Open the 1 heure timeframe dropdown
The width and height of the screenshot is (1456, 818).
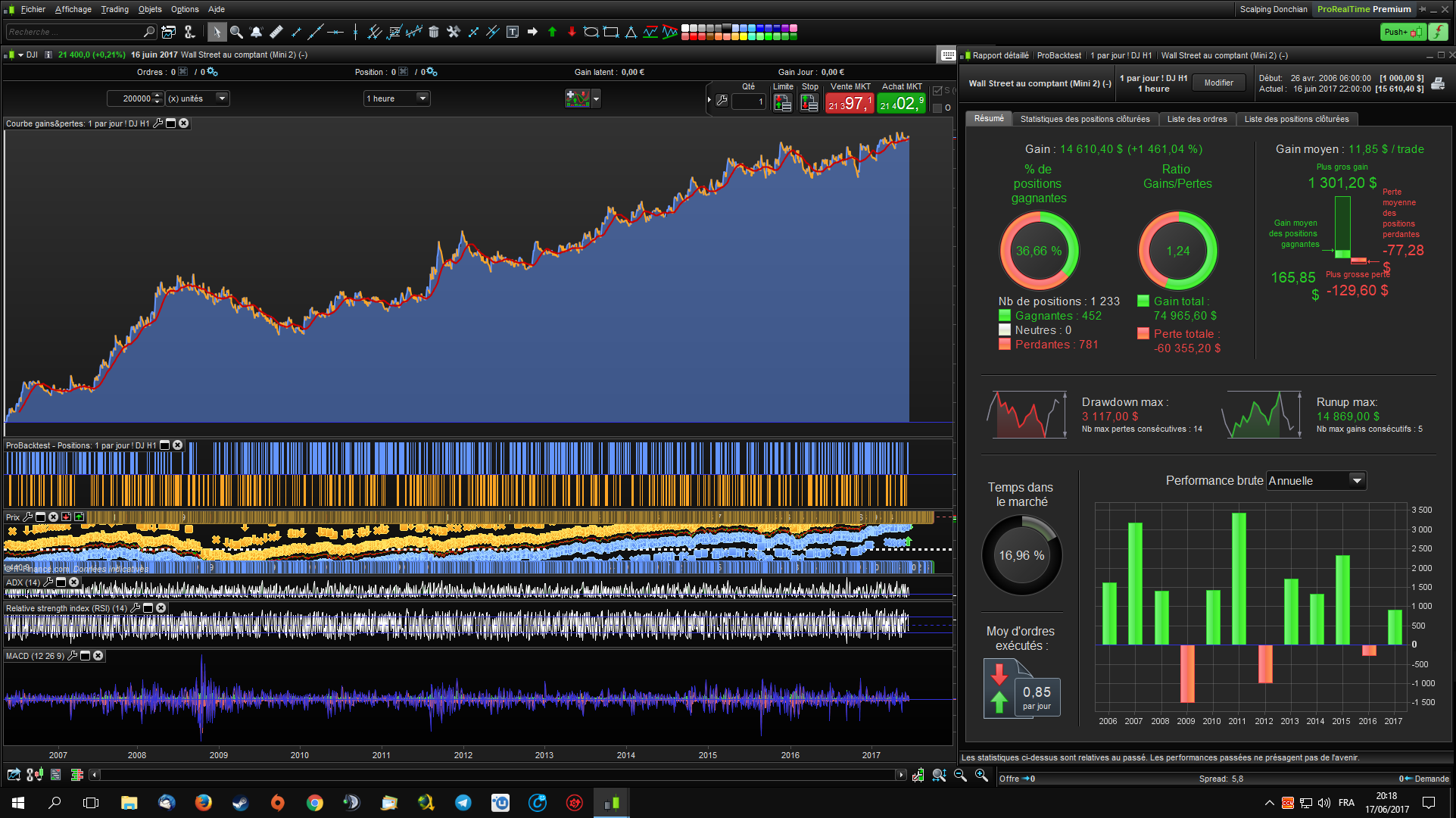(422, 98)
